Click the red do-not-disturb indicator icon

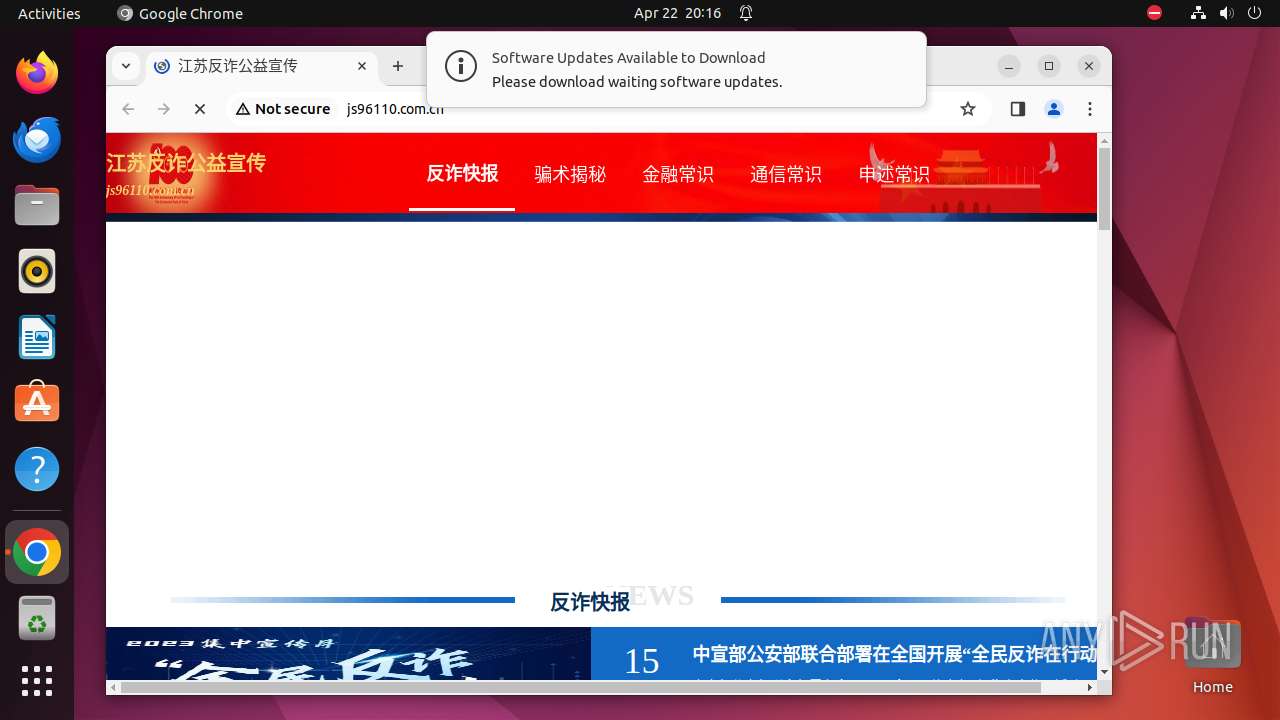pyautogui.click(x=1155, y=13)
